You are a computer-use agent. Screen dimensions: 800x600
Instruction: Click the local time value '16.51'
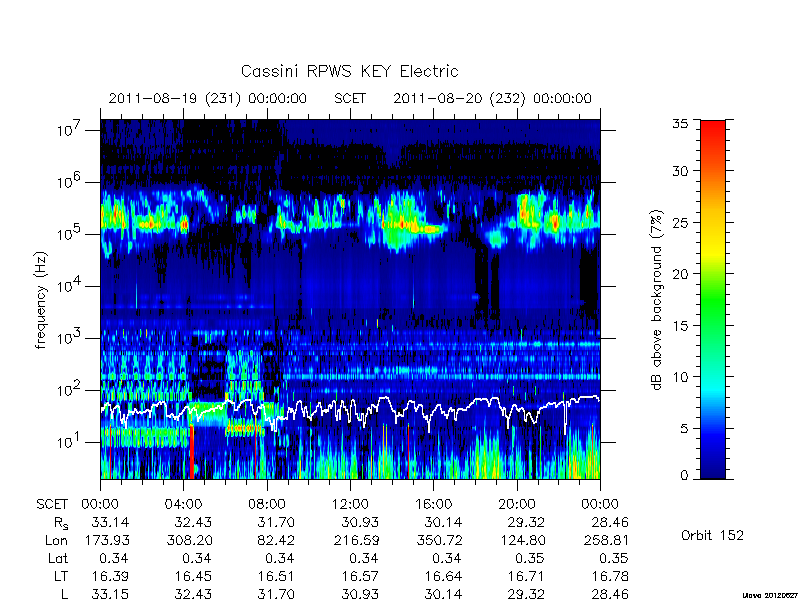pos(276,576)
